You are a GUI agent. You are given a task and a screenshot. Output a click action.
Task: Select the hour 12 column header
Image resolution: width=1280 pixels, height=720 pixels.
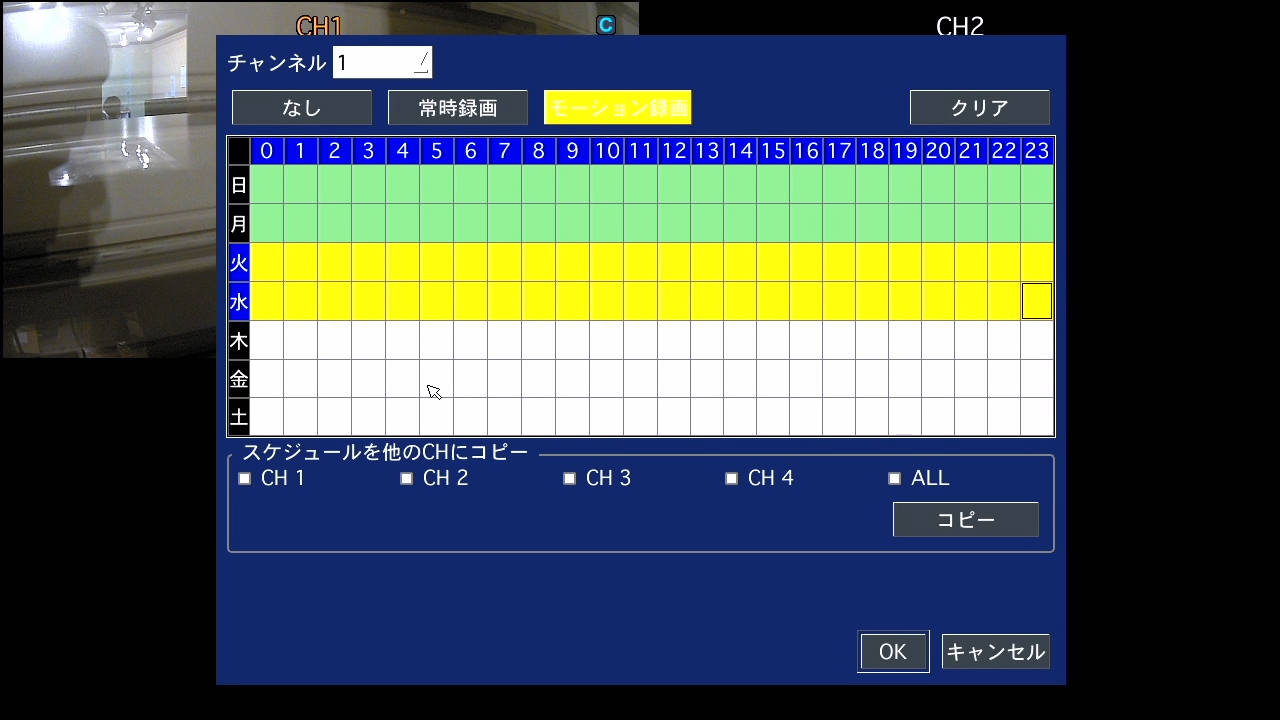click(674, 151)
